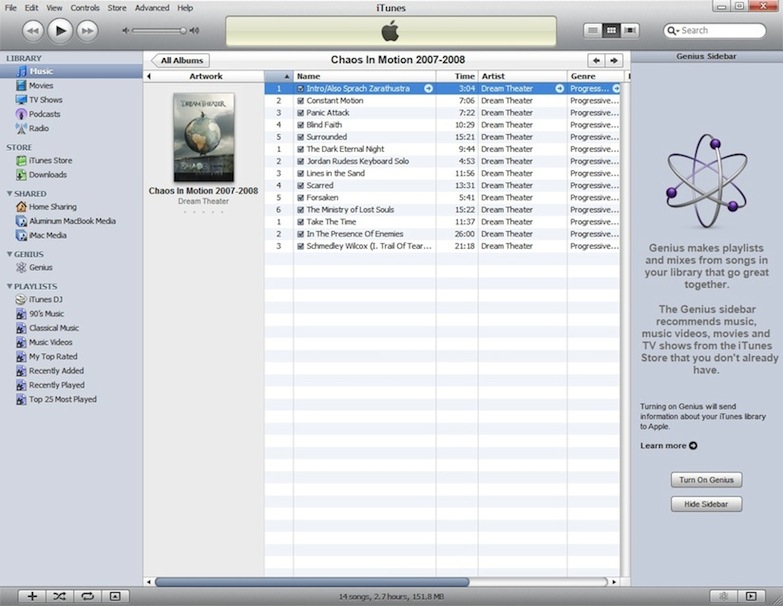Go to previous album arrow
This screenshot has width=783, height=606.
point(596,60)
